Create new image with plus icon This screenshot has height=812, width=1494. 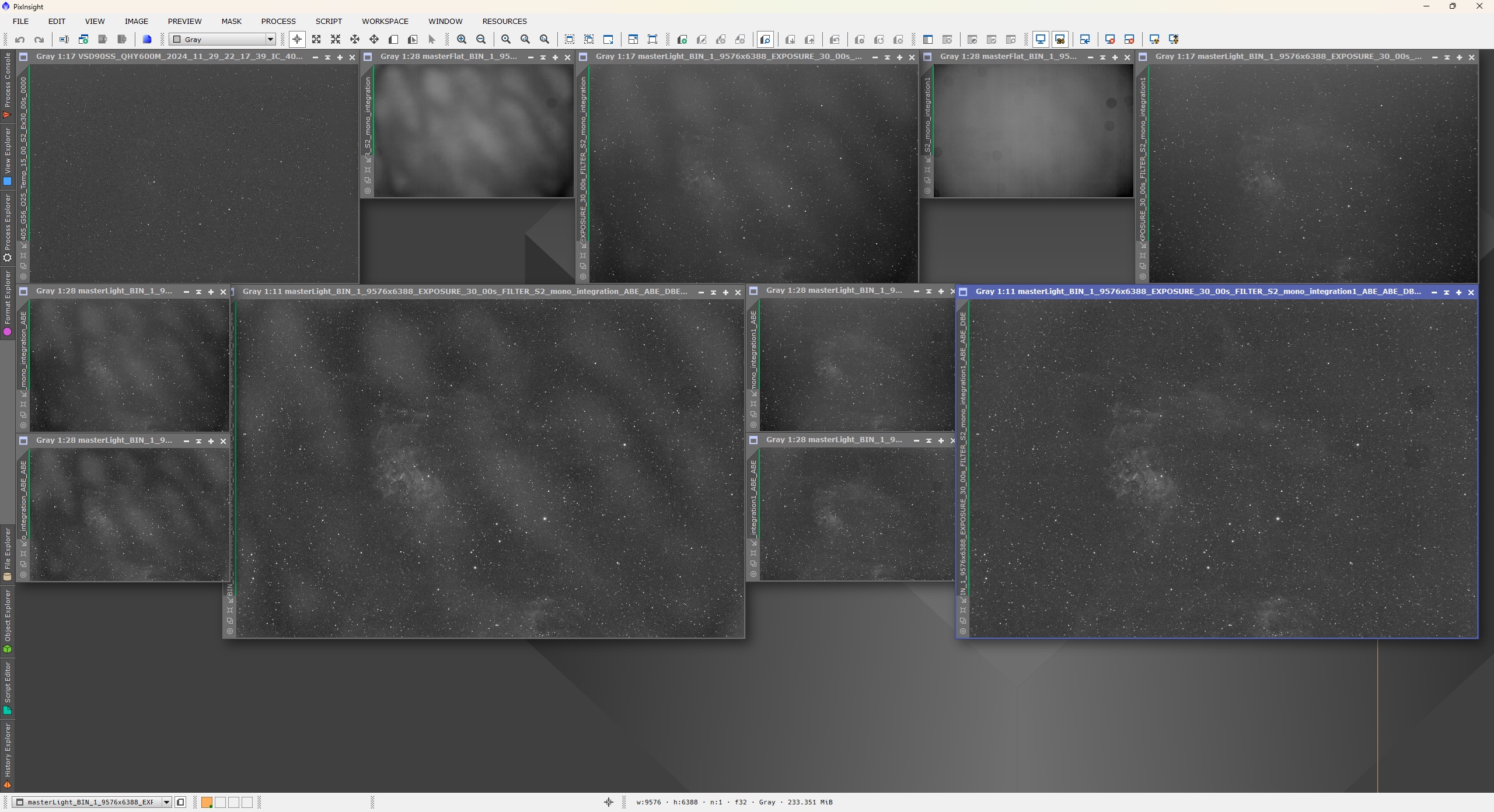(x=83, y=40)
